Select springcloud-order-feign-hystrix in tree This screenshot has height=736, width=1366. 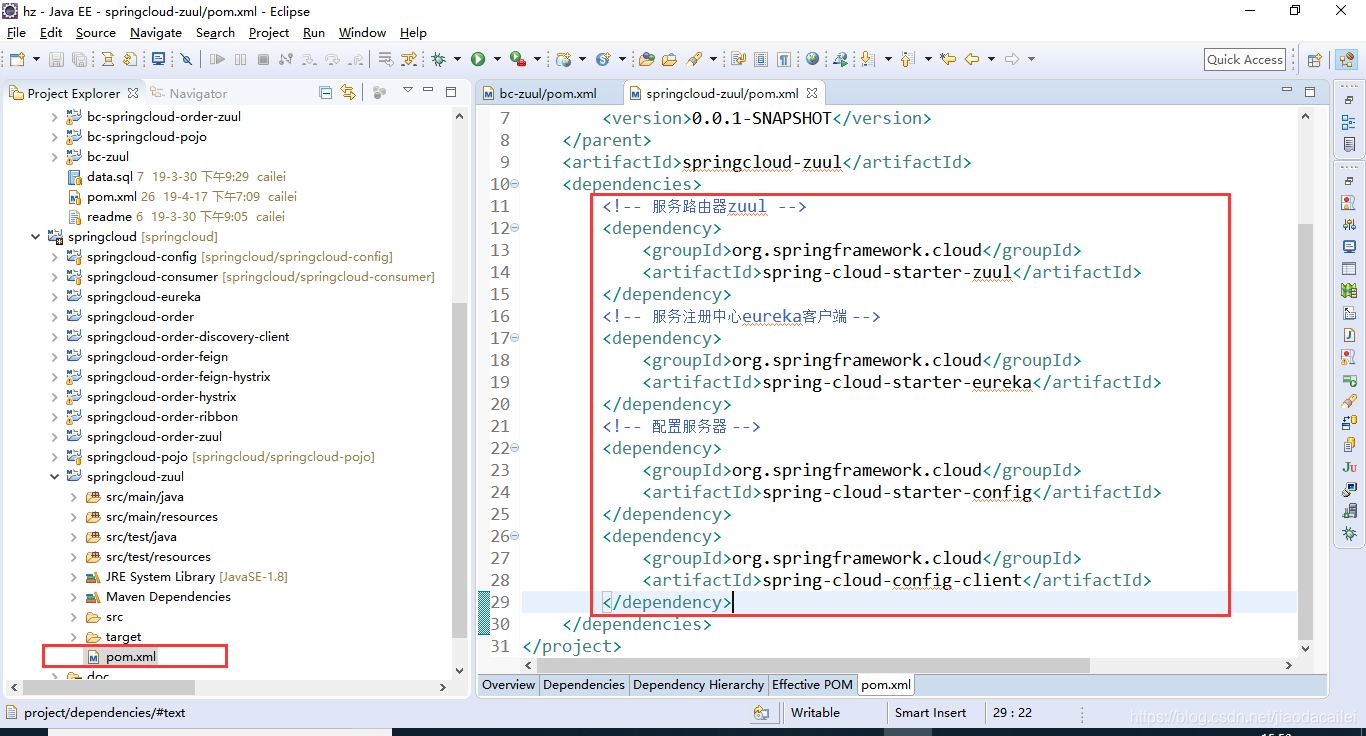(x=178, y=377)
